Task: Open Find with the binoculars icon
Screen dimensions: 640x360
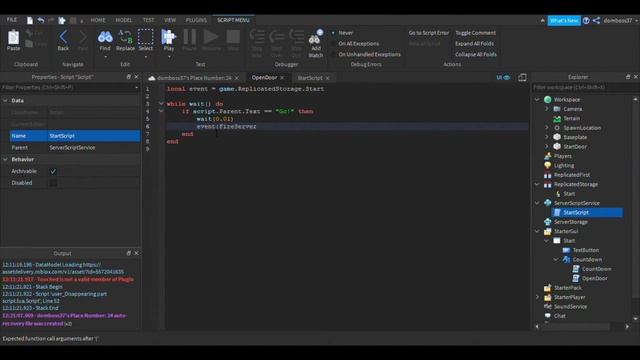Action: [105, 37]
